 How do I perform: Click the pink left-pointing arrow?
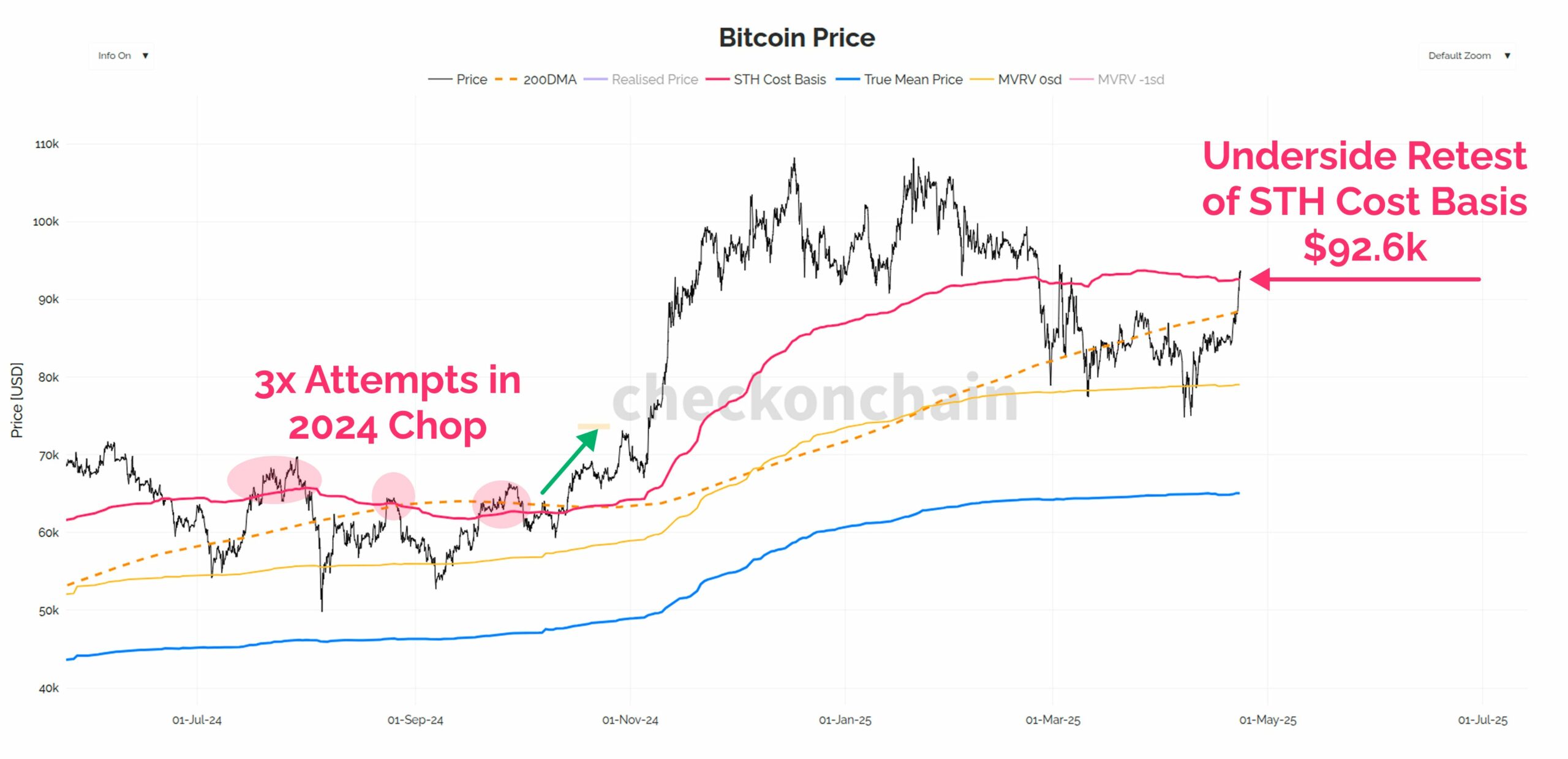(x=1365, y=279)
